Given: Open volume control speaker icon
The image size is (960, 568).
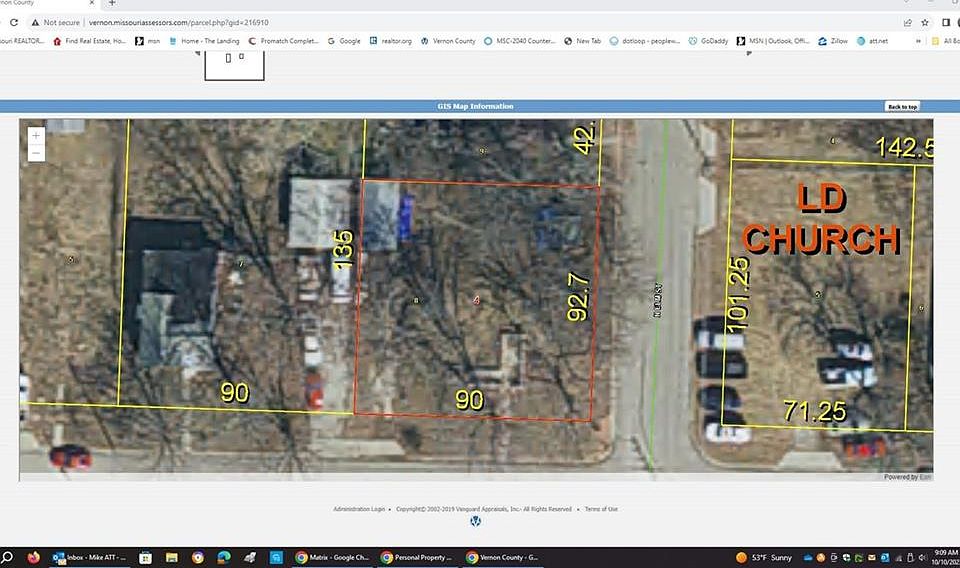Looking at the screenshot, I should [x=922, y=558].
